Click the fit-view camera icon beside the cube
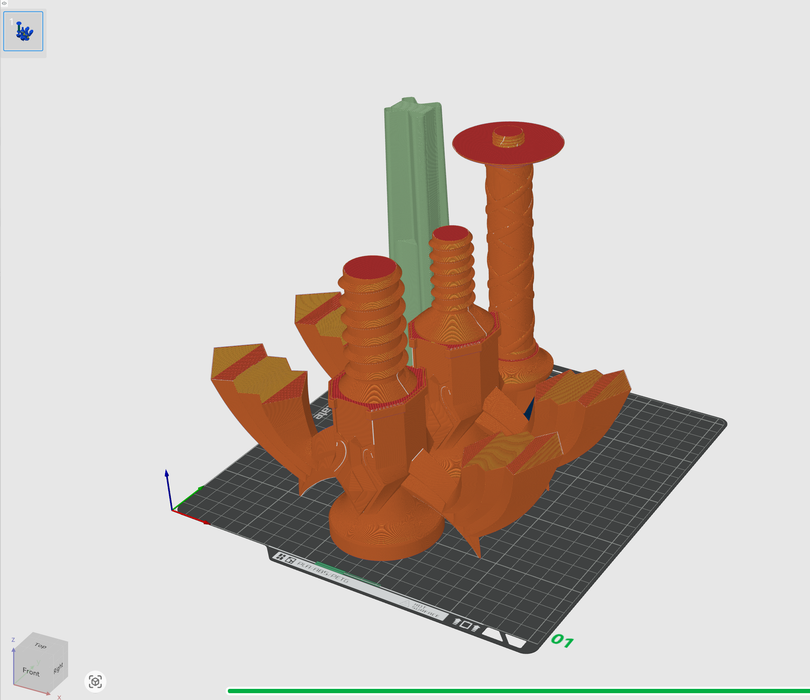The image size is (810, 700). pos(96,681)
